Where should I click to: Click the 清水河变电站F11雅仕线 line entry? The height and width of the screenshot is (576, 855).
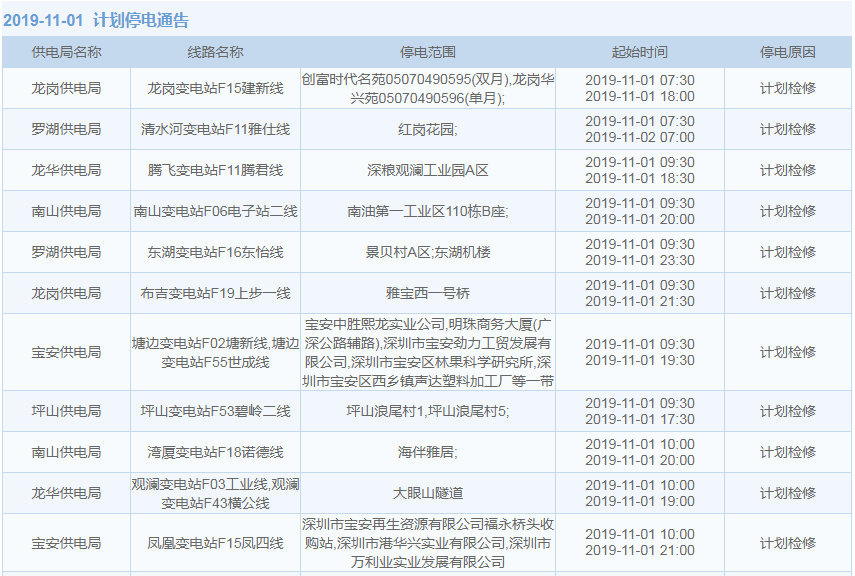(x=215, y=129)
